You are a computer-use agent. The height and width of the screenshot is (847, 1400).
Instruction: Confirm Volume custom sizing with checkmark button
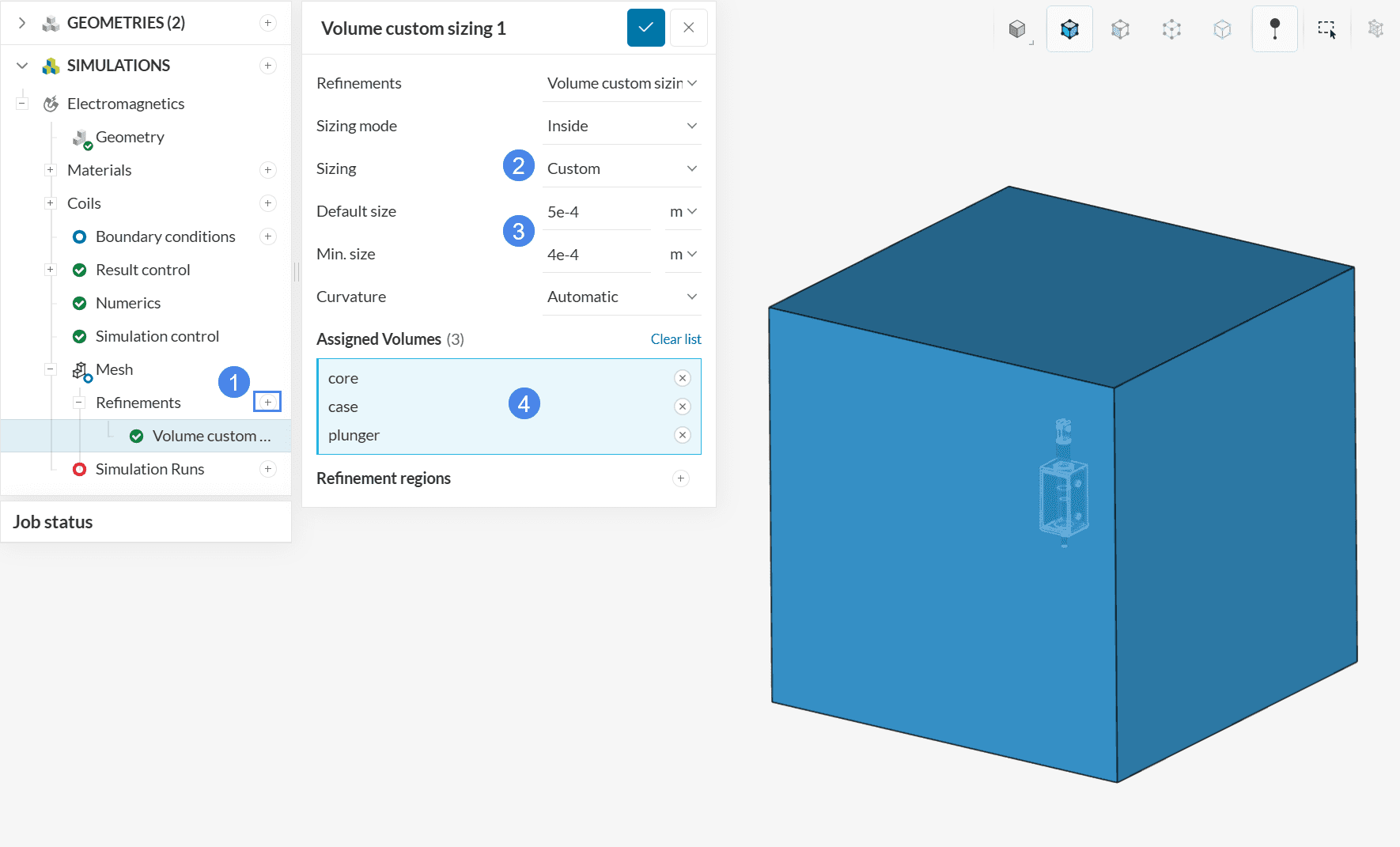[645, 28]
